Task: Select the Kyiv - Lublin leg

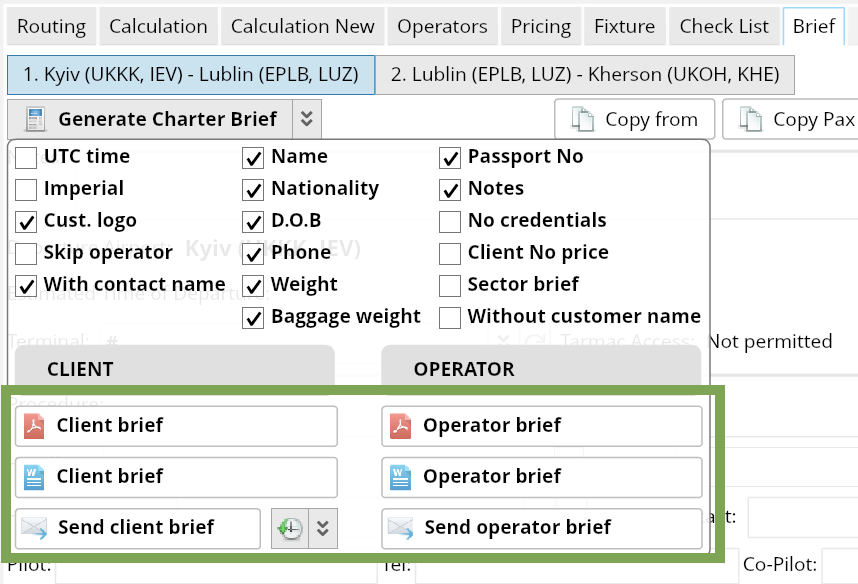Action: pos(190,75)
